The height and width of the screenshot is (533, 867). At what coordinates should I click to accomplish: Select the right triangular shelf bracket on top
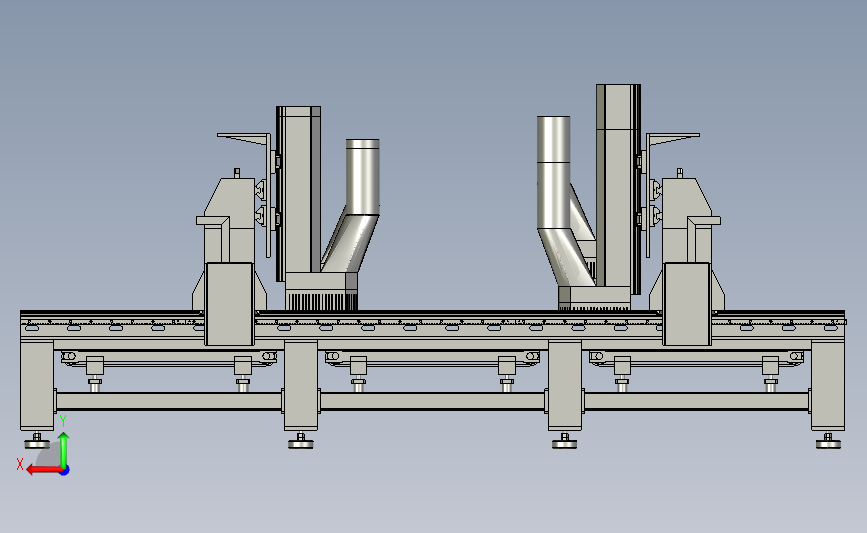tap(673, 139)
